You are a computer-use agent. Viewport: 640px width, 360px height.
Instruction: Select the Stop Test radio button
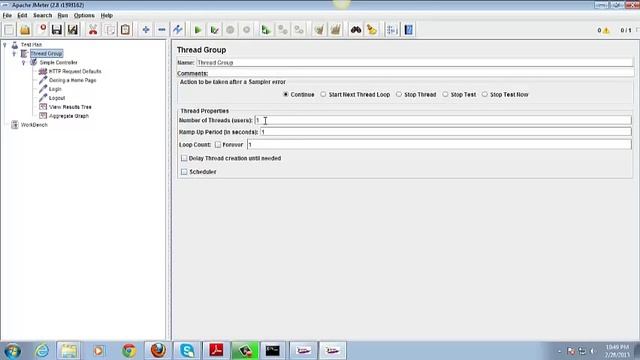[x=445, y=94]
